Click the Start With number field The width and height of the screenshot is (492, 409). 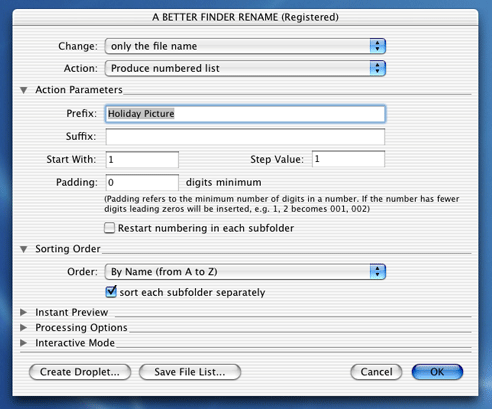[142, 159]
